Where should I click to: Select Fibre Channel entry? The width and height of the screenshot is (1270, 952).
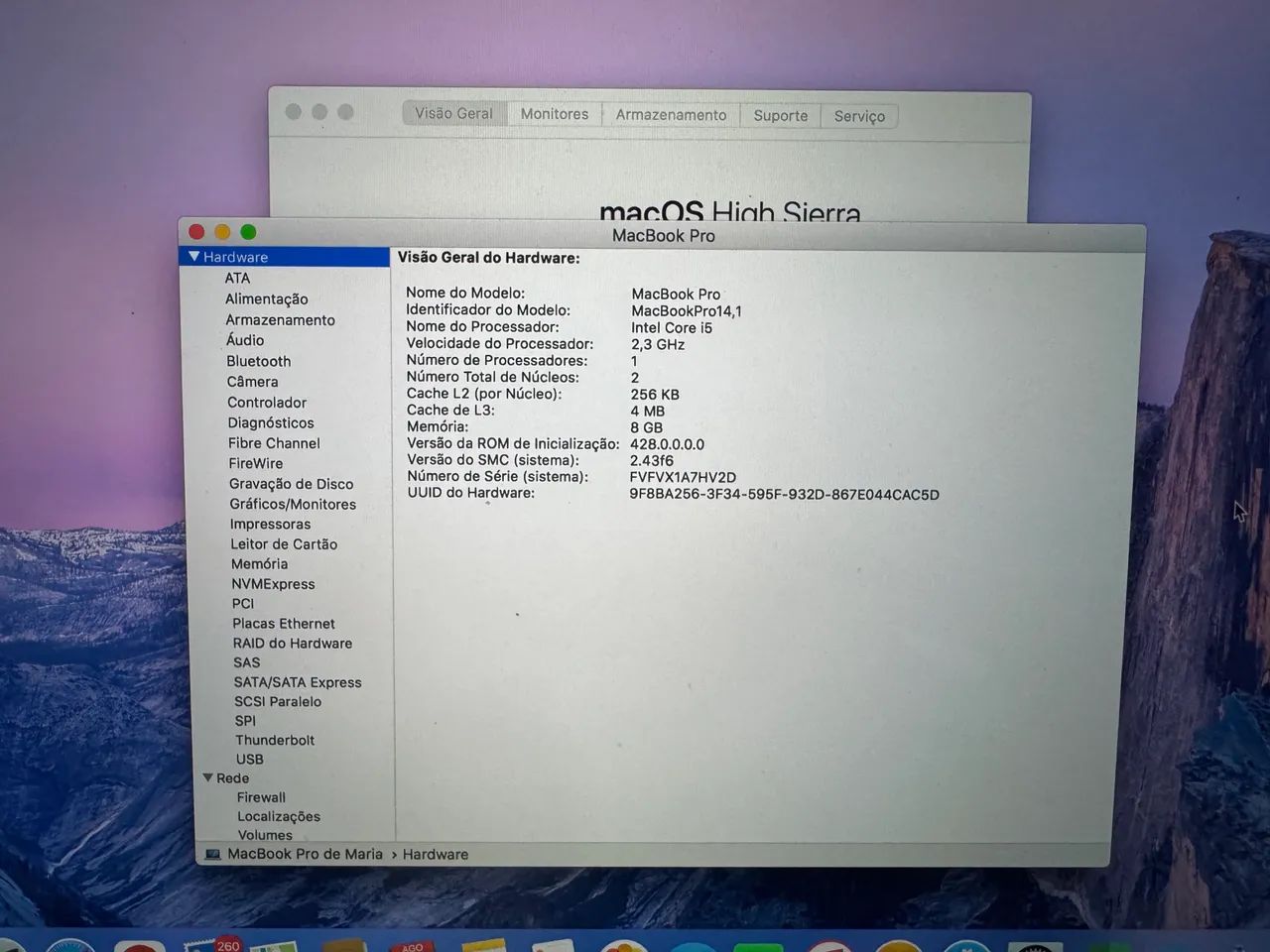274,443
